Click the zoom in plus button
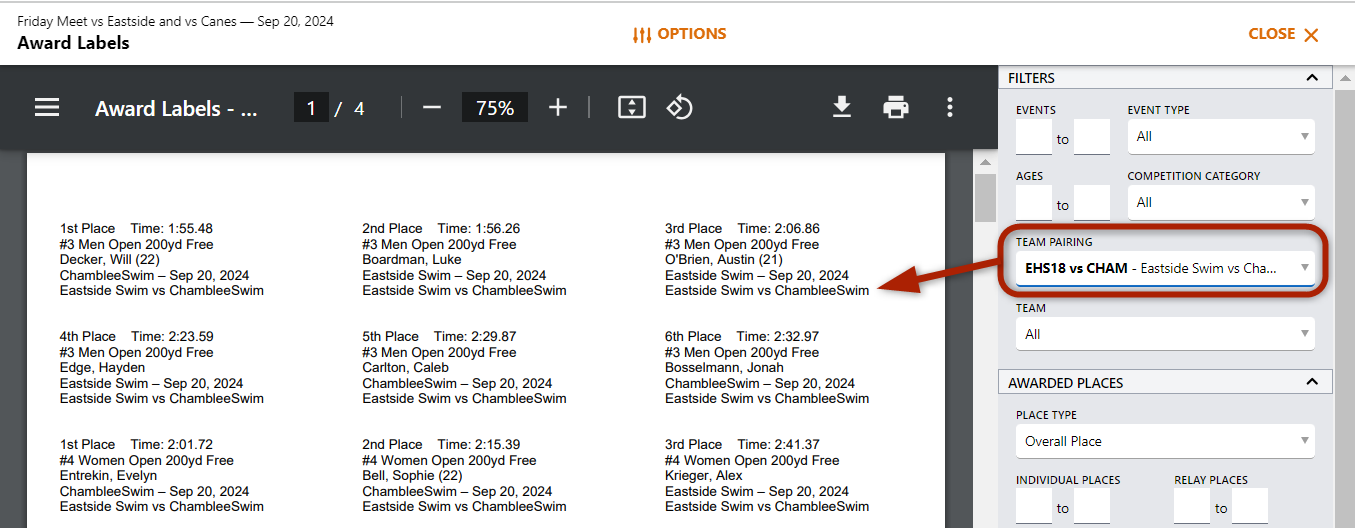The width and height of the screenshot is (1355, 528). (x=558, y=108)
